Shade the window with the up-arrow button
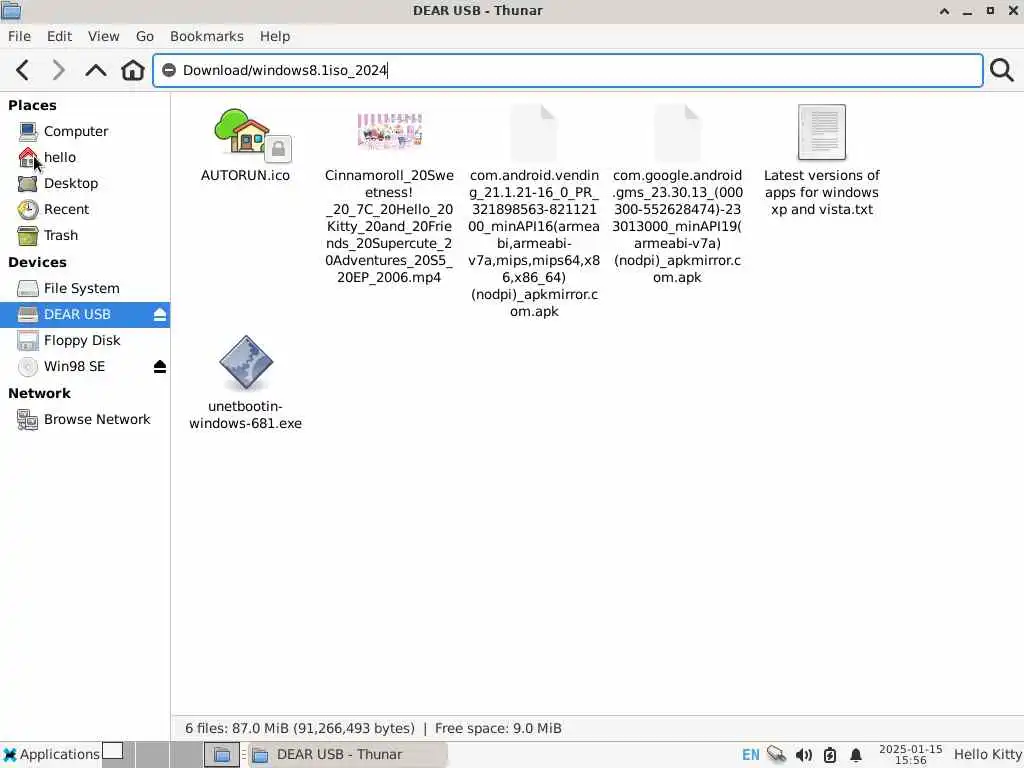This screenshot has height=768, width=1024. (944, 11)
